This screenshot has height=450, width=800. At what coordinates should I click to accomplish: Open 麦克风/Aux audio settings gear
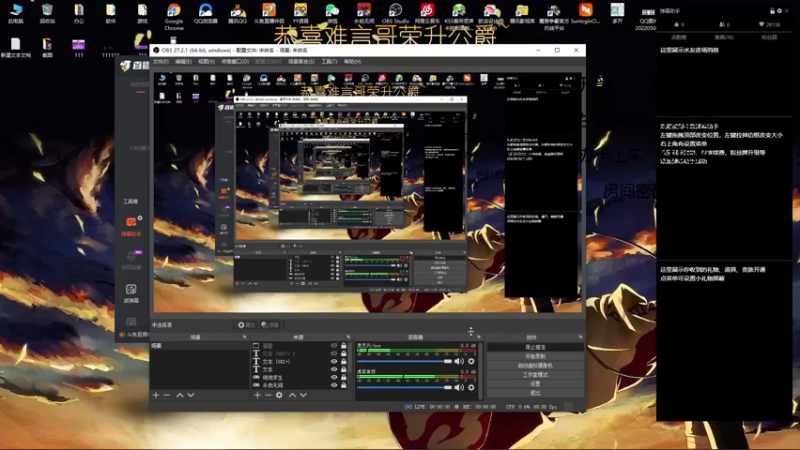(x=471, y=361)
